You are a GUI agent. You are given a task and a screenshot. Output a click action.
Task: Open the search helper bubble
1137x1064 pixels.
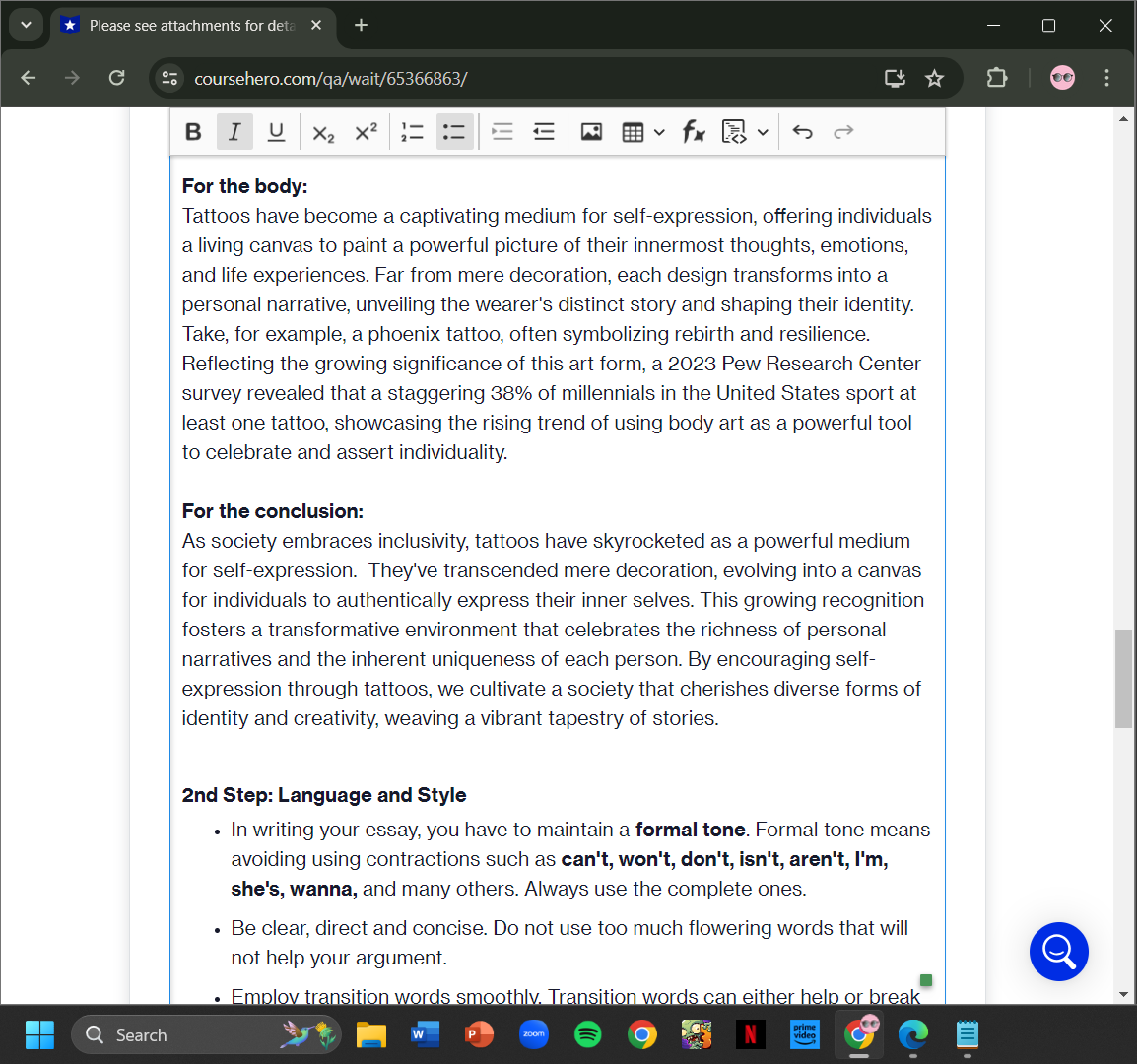tap(1058, 952)
